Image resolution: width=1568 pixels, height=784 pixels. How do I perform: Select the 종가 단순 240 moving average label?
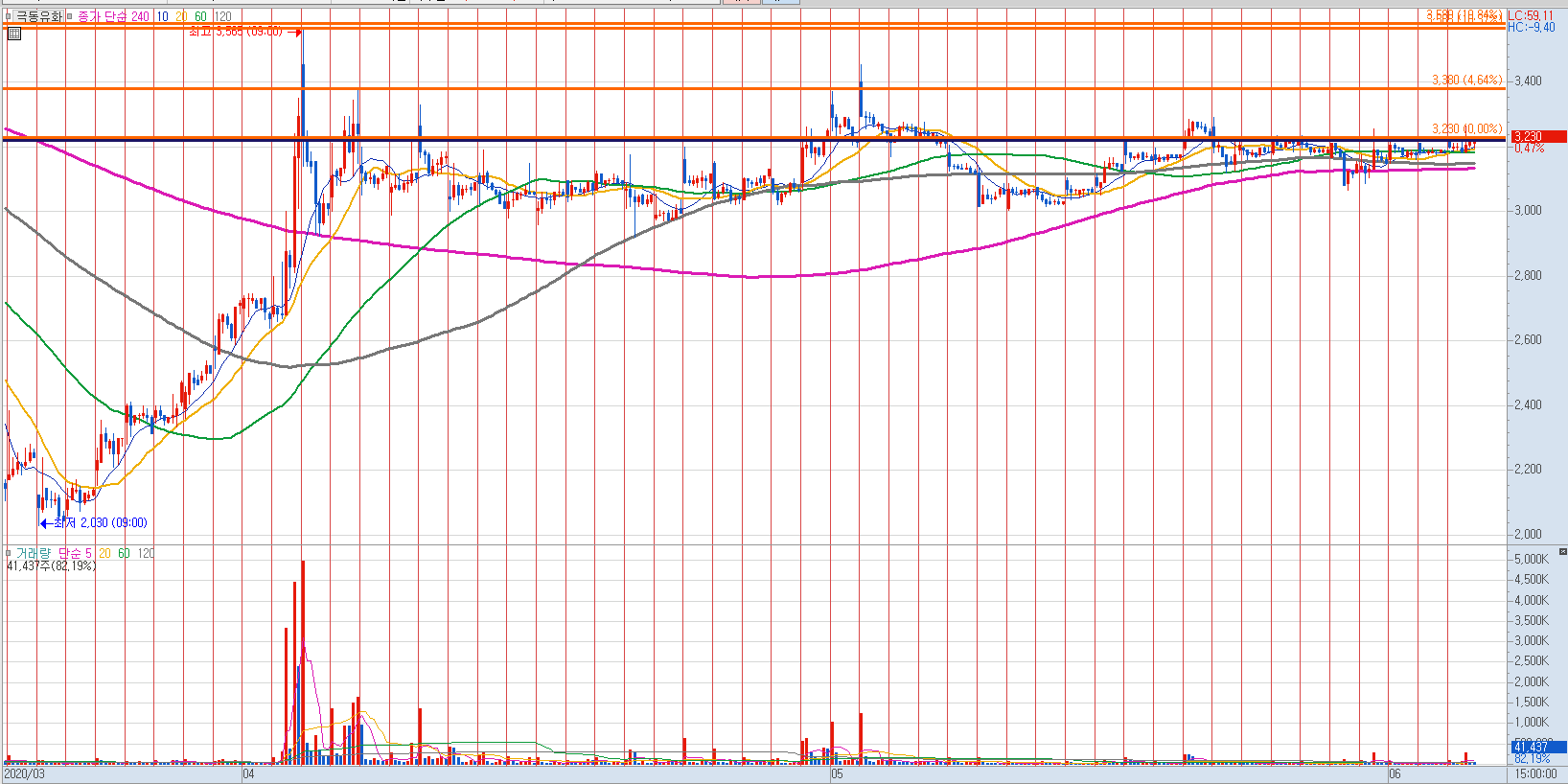coord(114,16)
